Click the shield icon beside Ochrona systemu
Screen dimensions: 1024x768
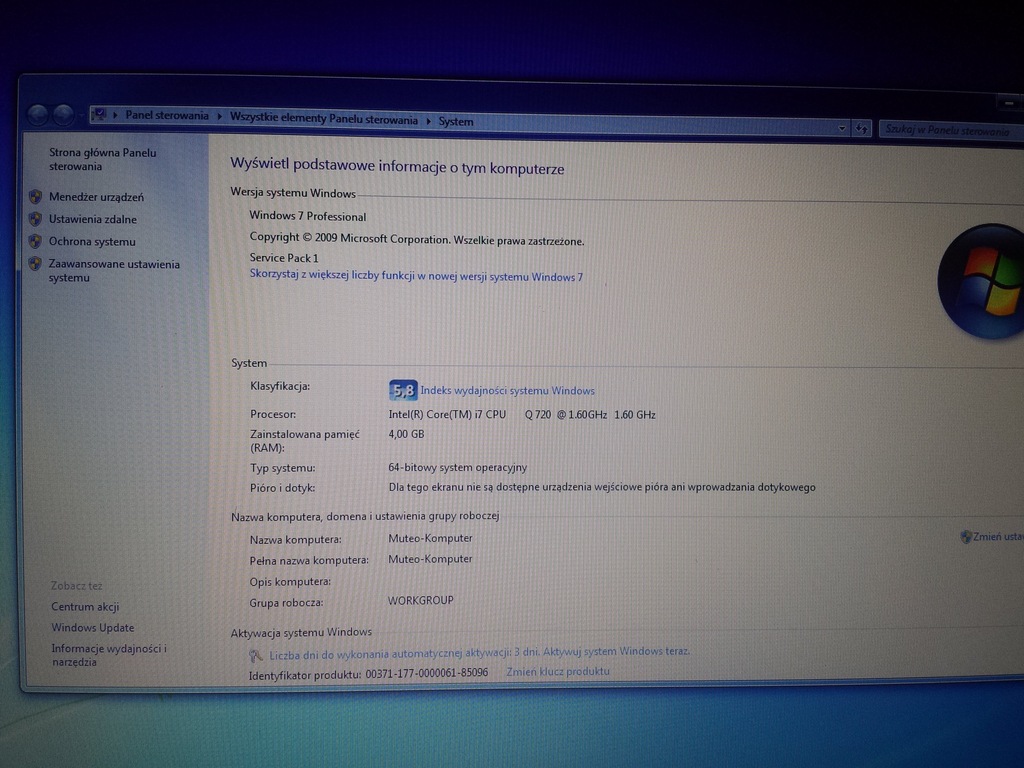35,241
